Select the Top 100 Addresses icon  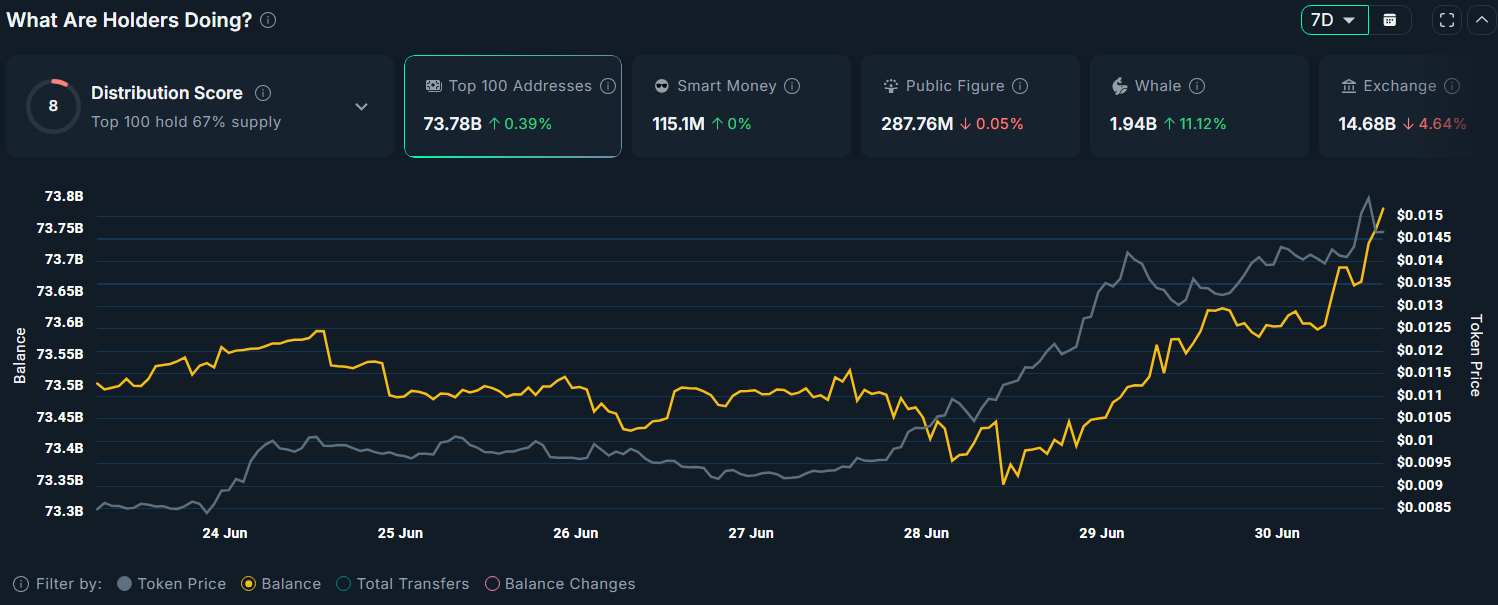[433, 86]
